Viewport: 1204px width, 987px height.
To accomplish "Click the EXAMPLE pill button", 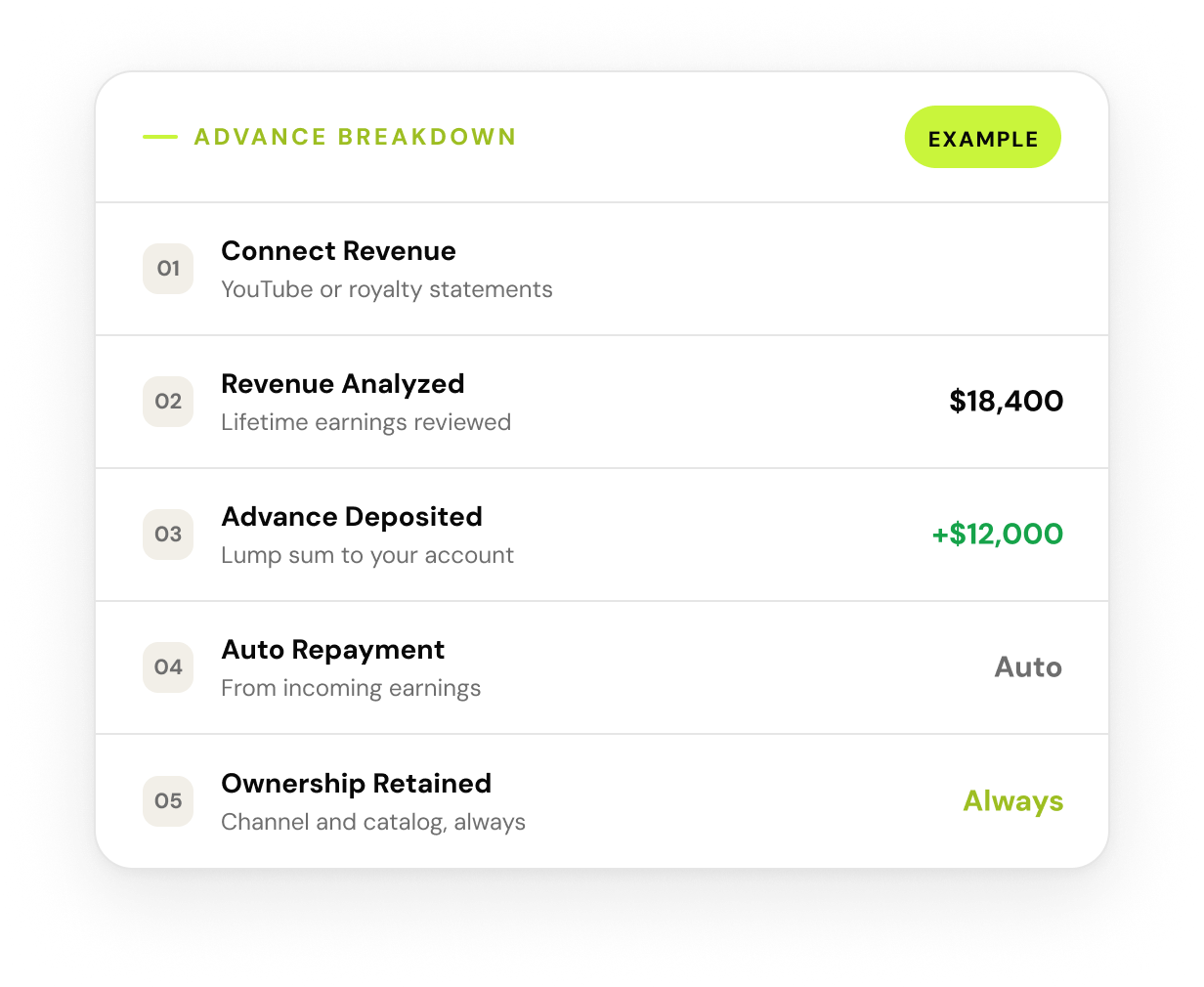I will (x=982, y=137).
